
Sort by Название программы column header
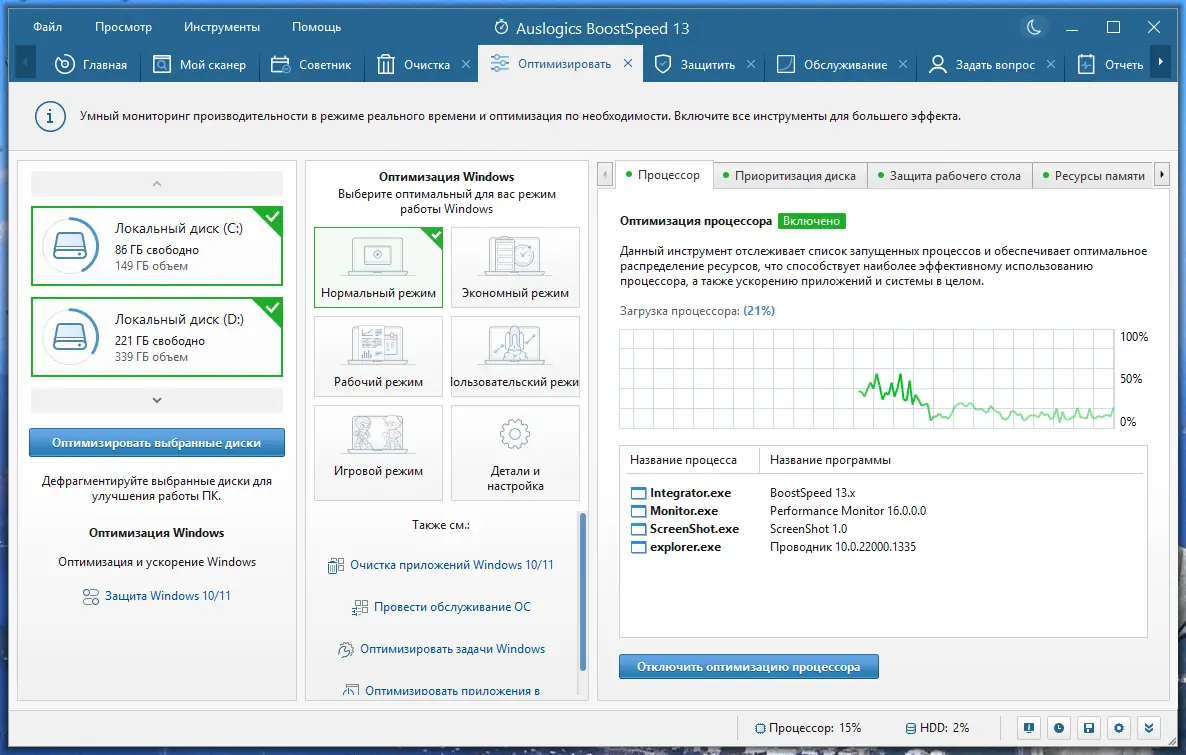coord(831,460)
